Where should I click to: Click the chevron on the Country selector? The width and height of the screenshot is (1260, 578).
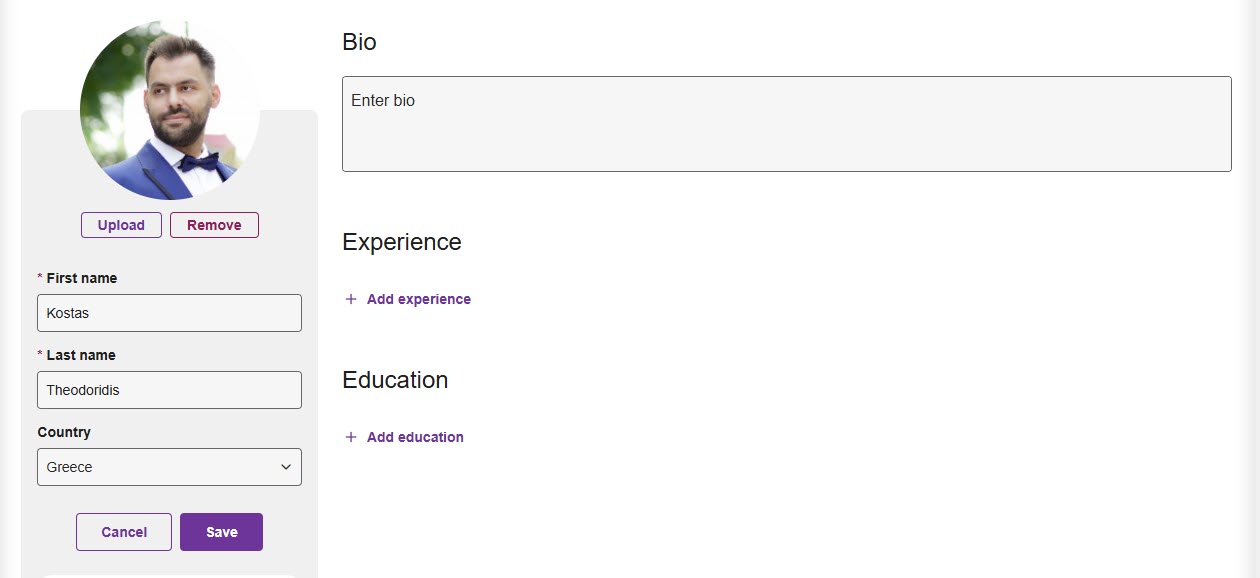tap(287, 467)
